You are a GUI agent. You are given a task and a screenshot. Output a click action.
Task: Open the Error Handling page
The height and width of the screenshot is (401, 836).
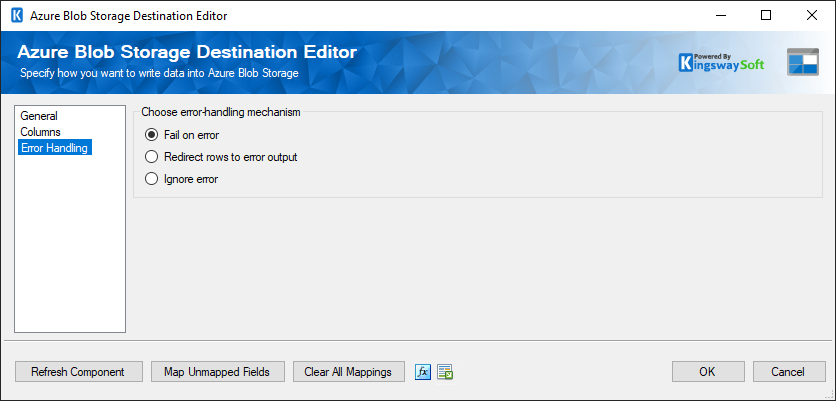54,148
